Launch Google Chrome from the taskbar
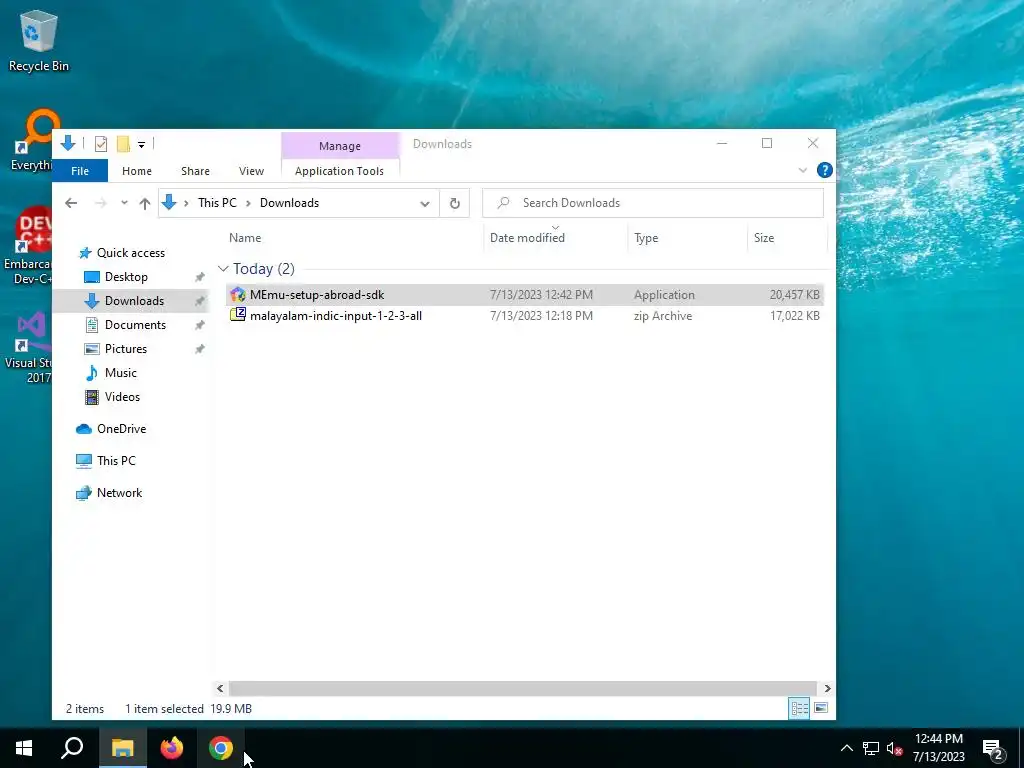This screenshot has height=768, width=1024. coord(221,748)
